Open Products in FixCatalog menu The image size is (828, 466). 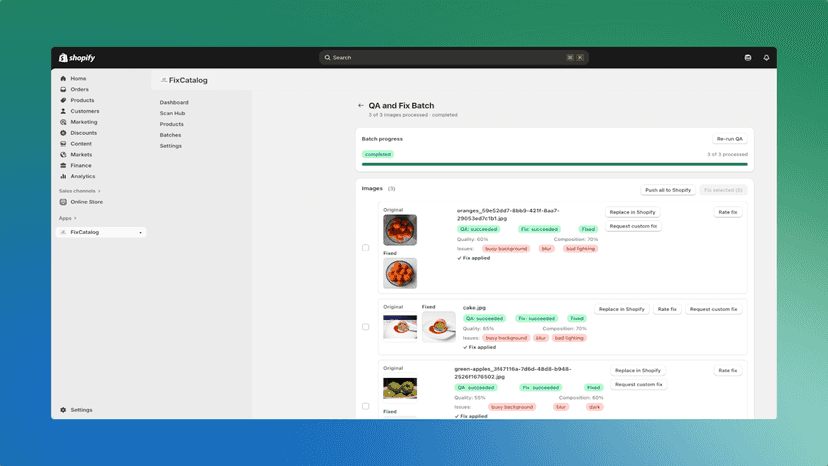(x=172, y=124)
